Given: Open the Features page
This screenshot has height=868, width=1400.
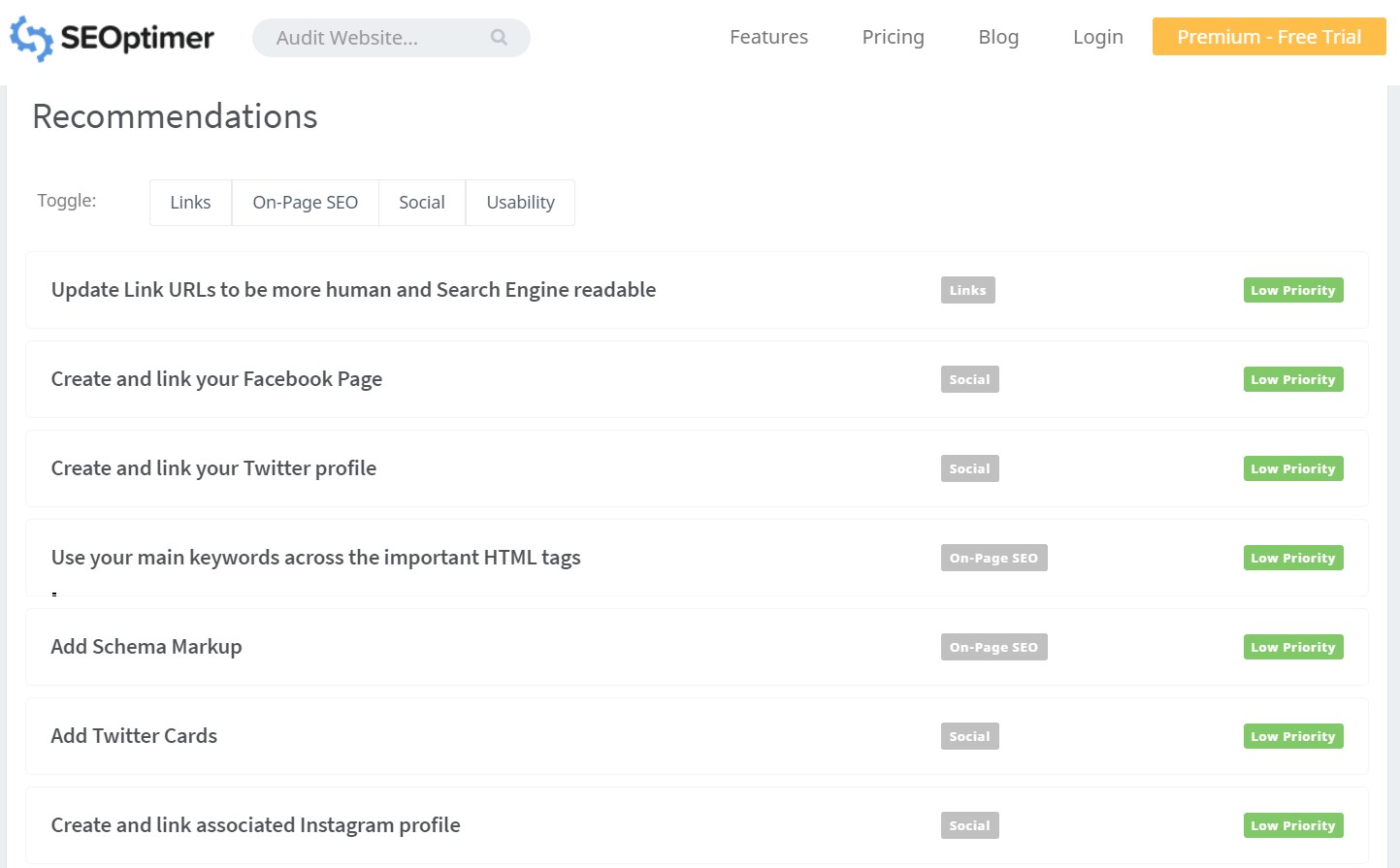Looking at the screenshot, I should pyautogui.click(x=768, y=37).
